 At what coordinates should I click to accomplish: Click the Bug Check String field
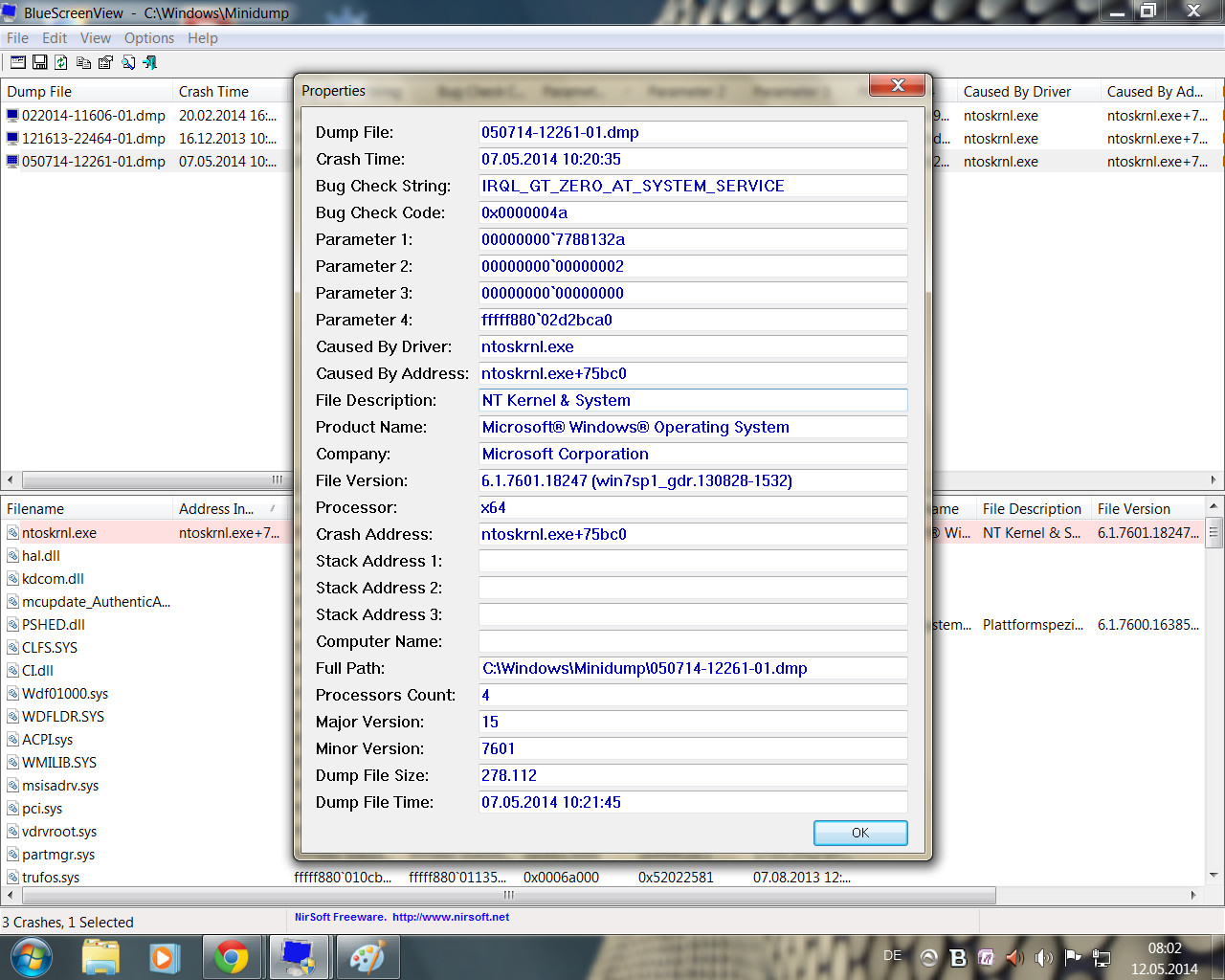pos(693,186)
